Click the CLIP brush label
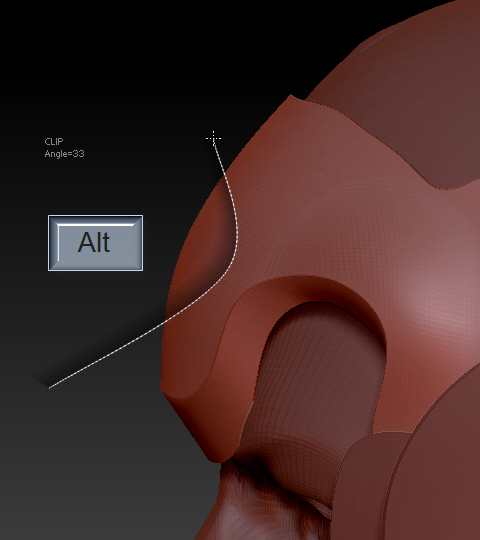This screenshot has height=540, width=480. click(x=54, y=142)
